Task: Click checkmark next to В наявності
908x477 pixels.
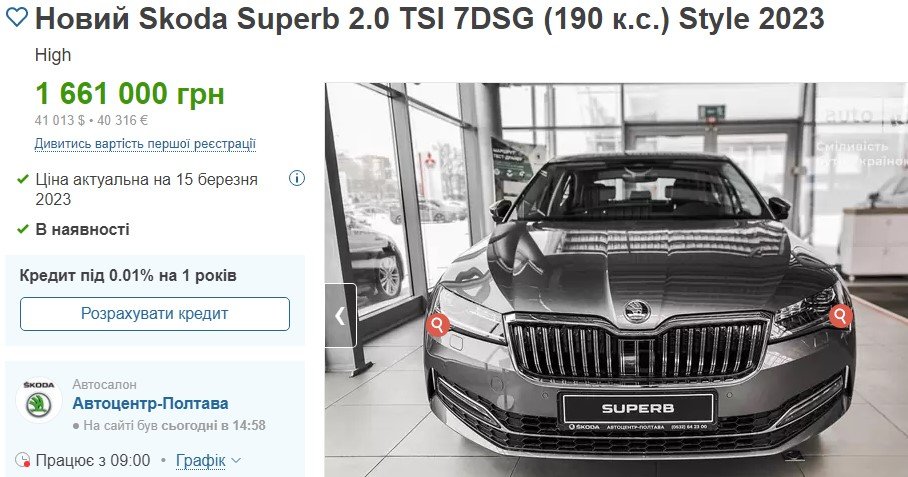Action: [x=23, y=229]
